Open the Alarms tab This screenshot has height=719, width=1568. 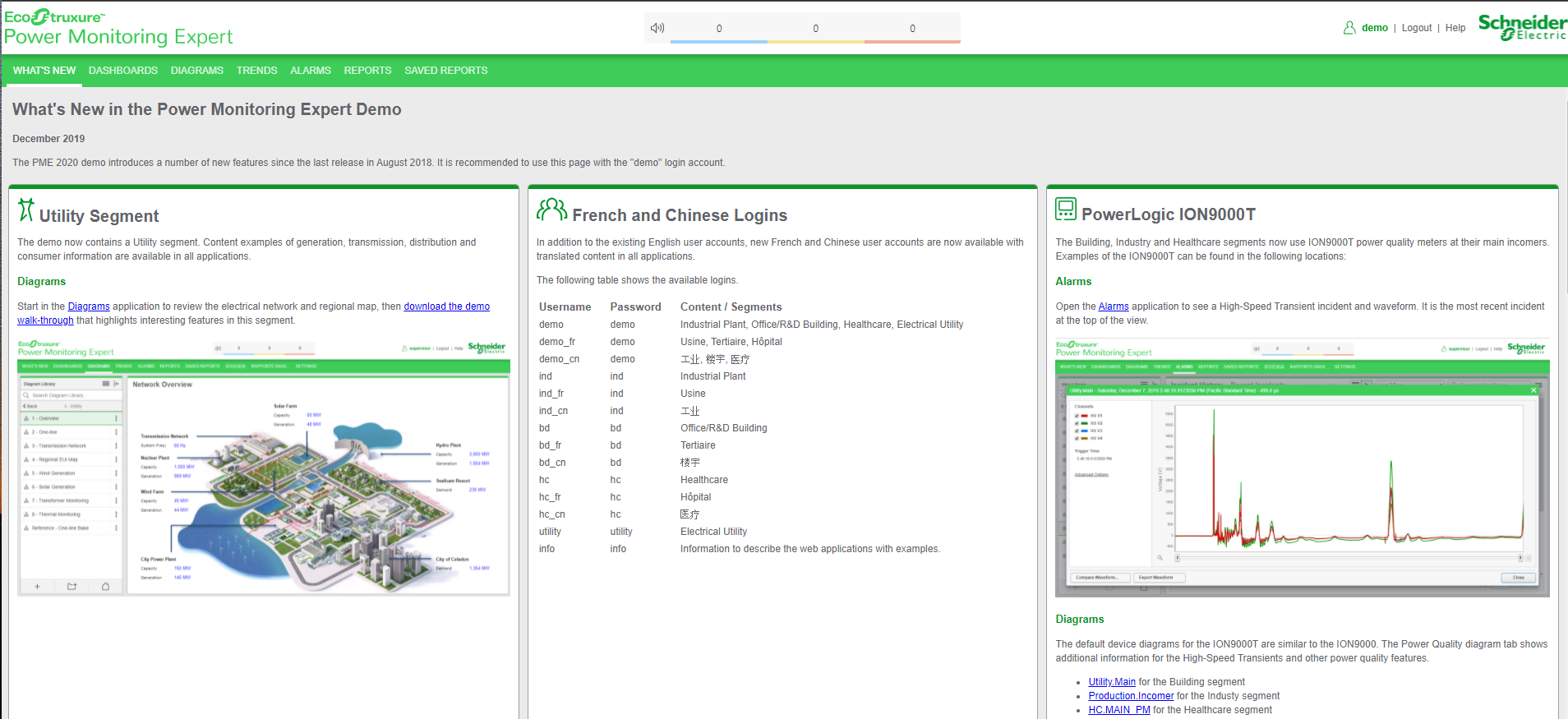[x=311, y=71]
